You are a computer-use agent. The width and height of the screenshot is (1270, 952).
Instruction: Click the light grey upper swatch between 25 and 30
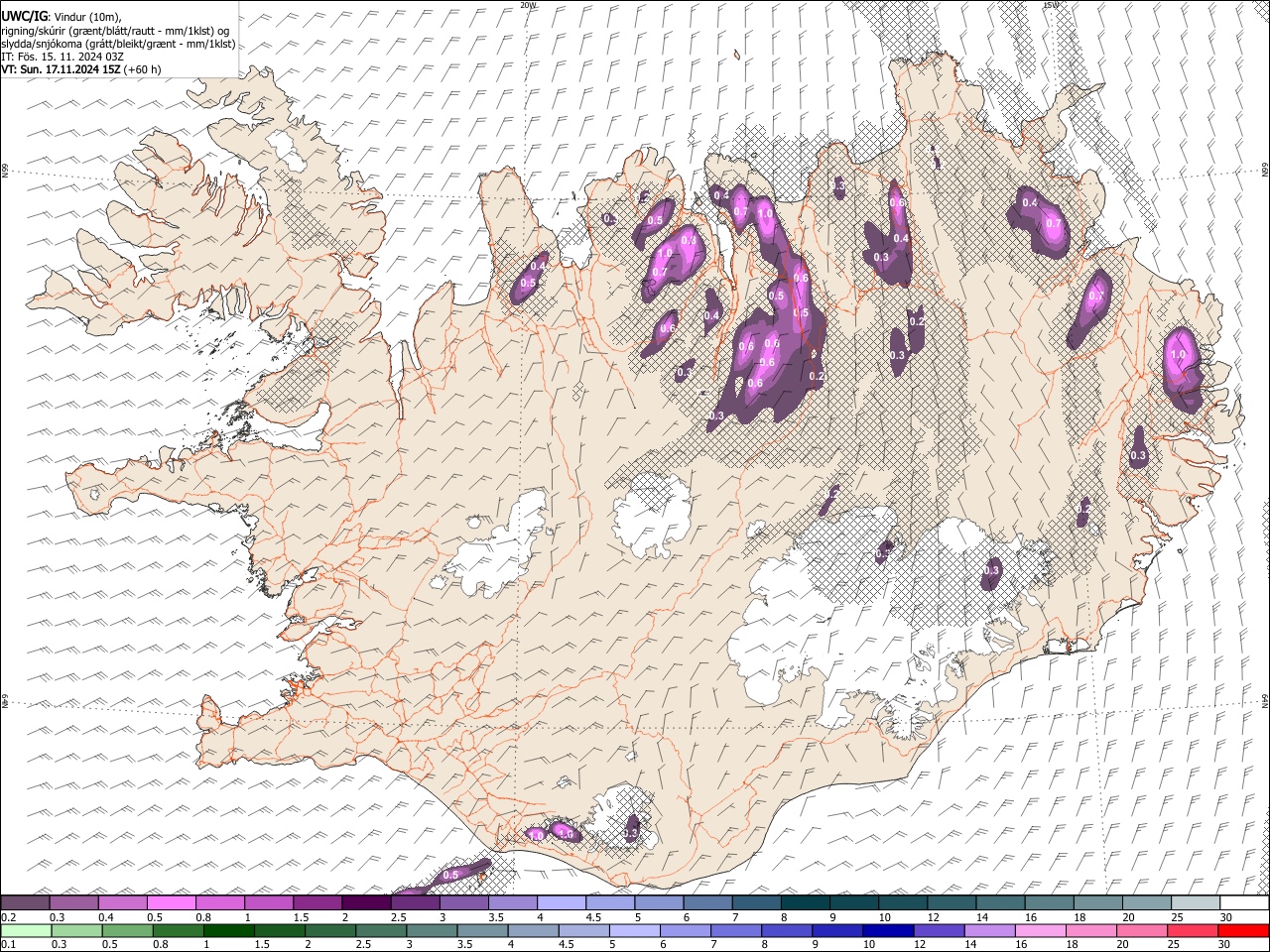click(1197, 903)
